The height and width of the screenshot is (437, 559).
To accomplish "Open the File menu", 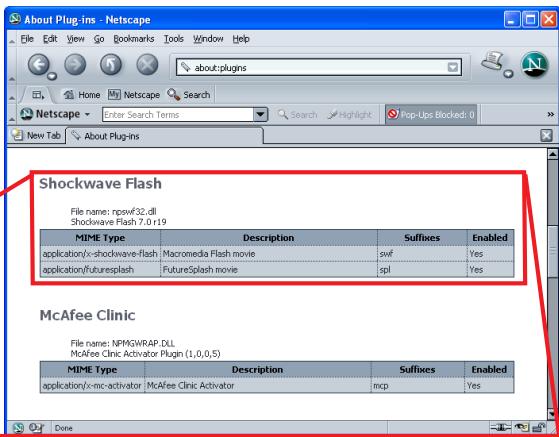I will coord(27,39).
